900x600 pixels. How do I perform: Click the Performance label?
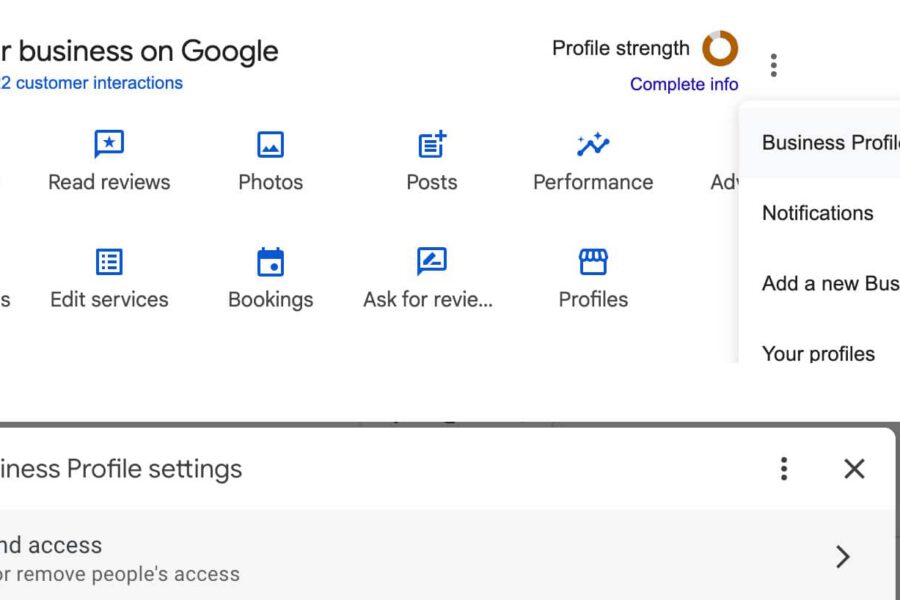(593, 182)
